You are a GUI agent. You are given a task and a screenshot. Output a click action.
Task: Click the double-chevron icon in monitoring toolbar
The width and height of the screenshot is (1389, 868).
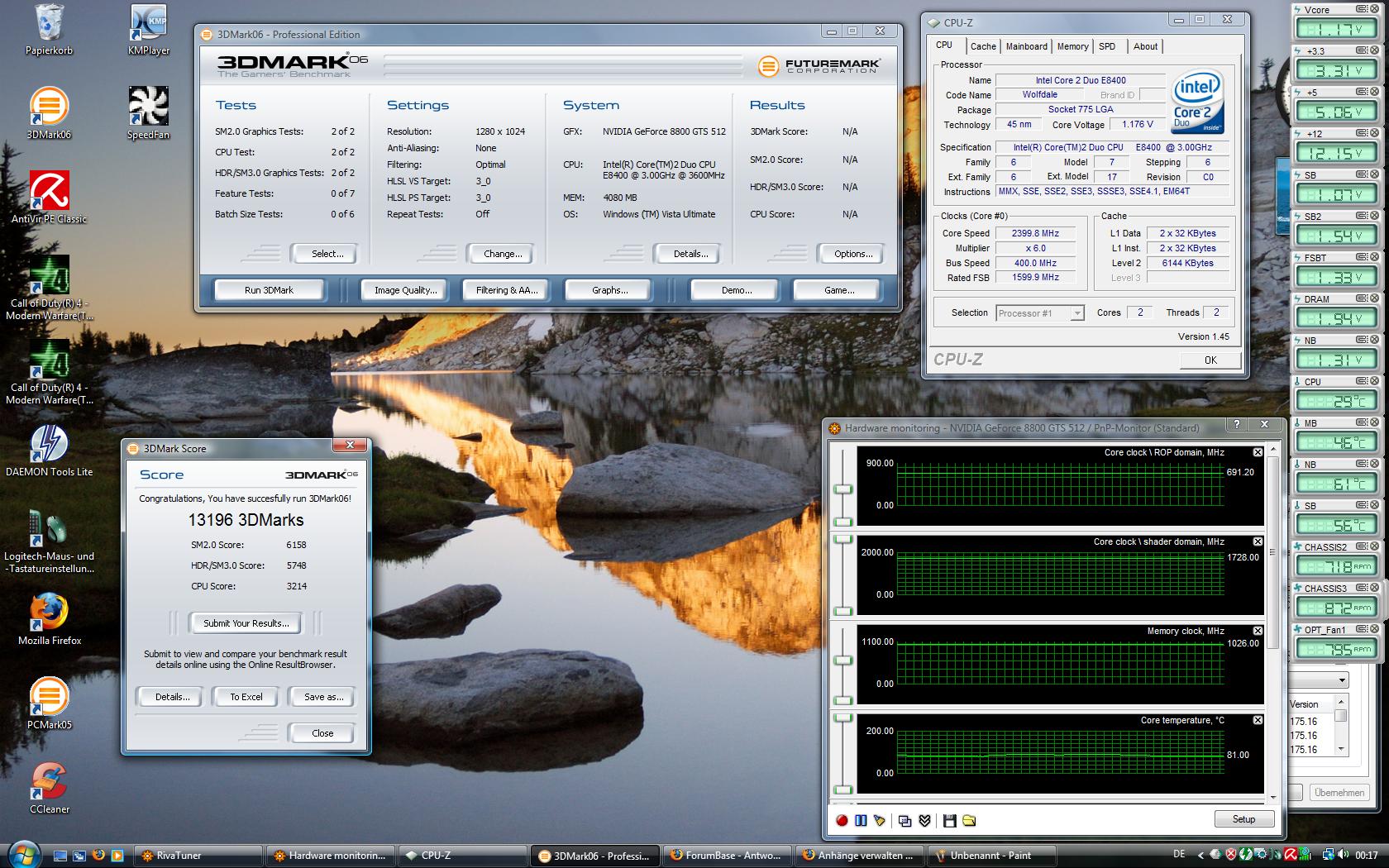[x=924, y=820]
